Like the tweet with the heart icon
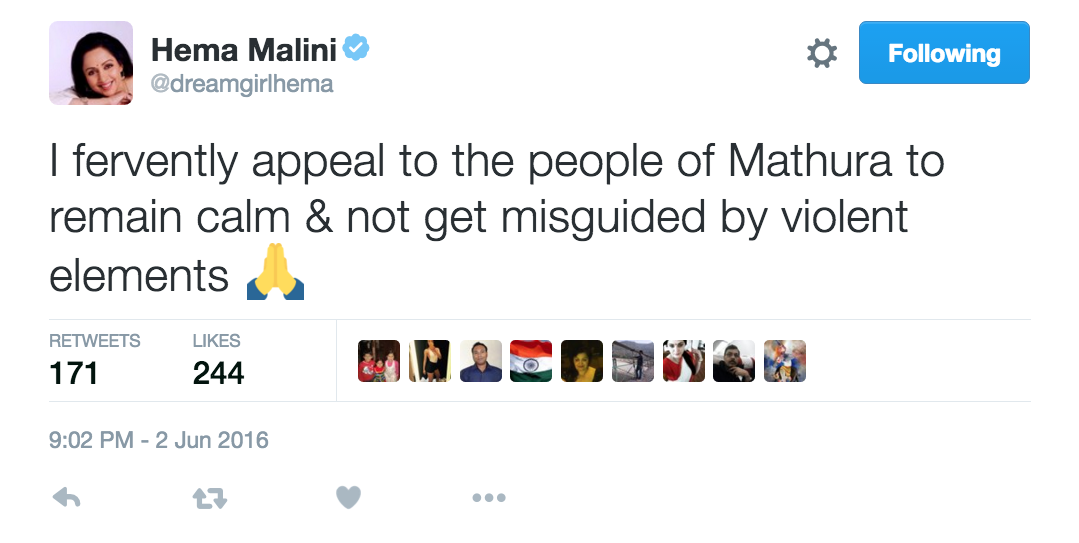This screenshot has height=543, width=1079. [348, 497]
